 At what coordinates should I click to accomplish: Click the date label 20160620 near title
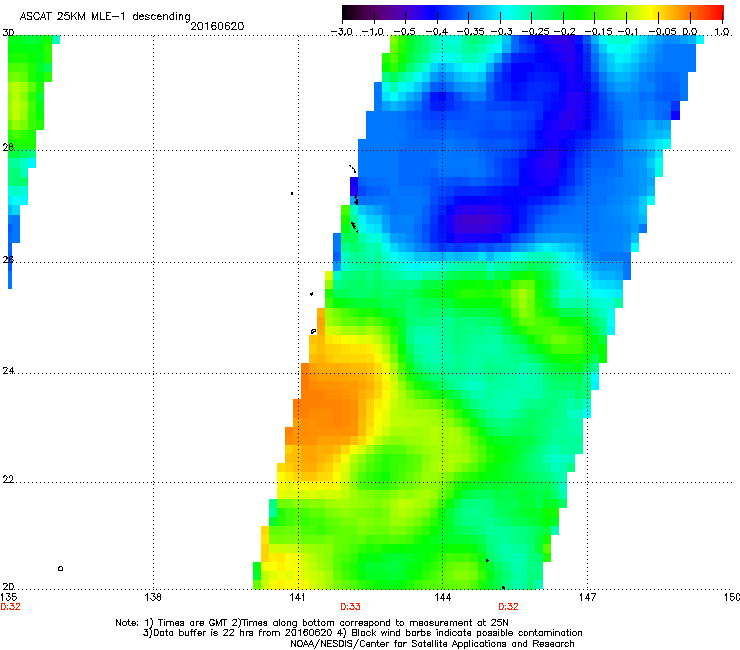pos(218,26)
